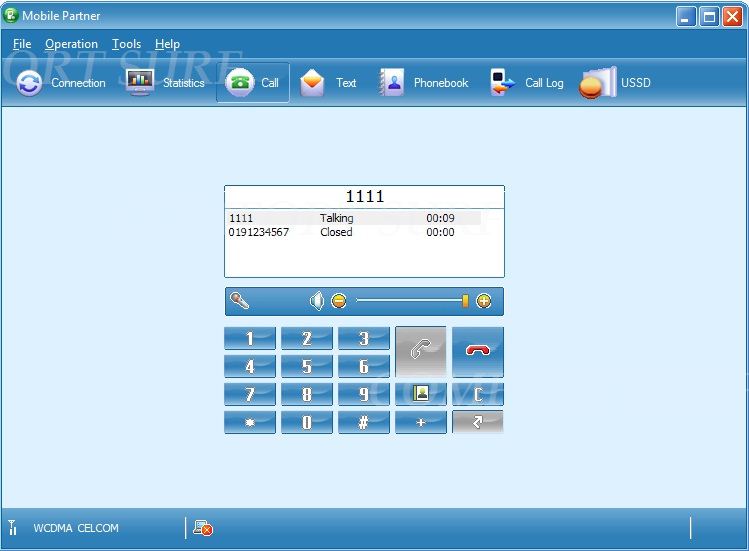Click the volume slider track
The height and width of the screenshot is (551, 749).
point(410,301)
